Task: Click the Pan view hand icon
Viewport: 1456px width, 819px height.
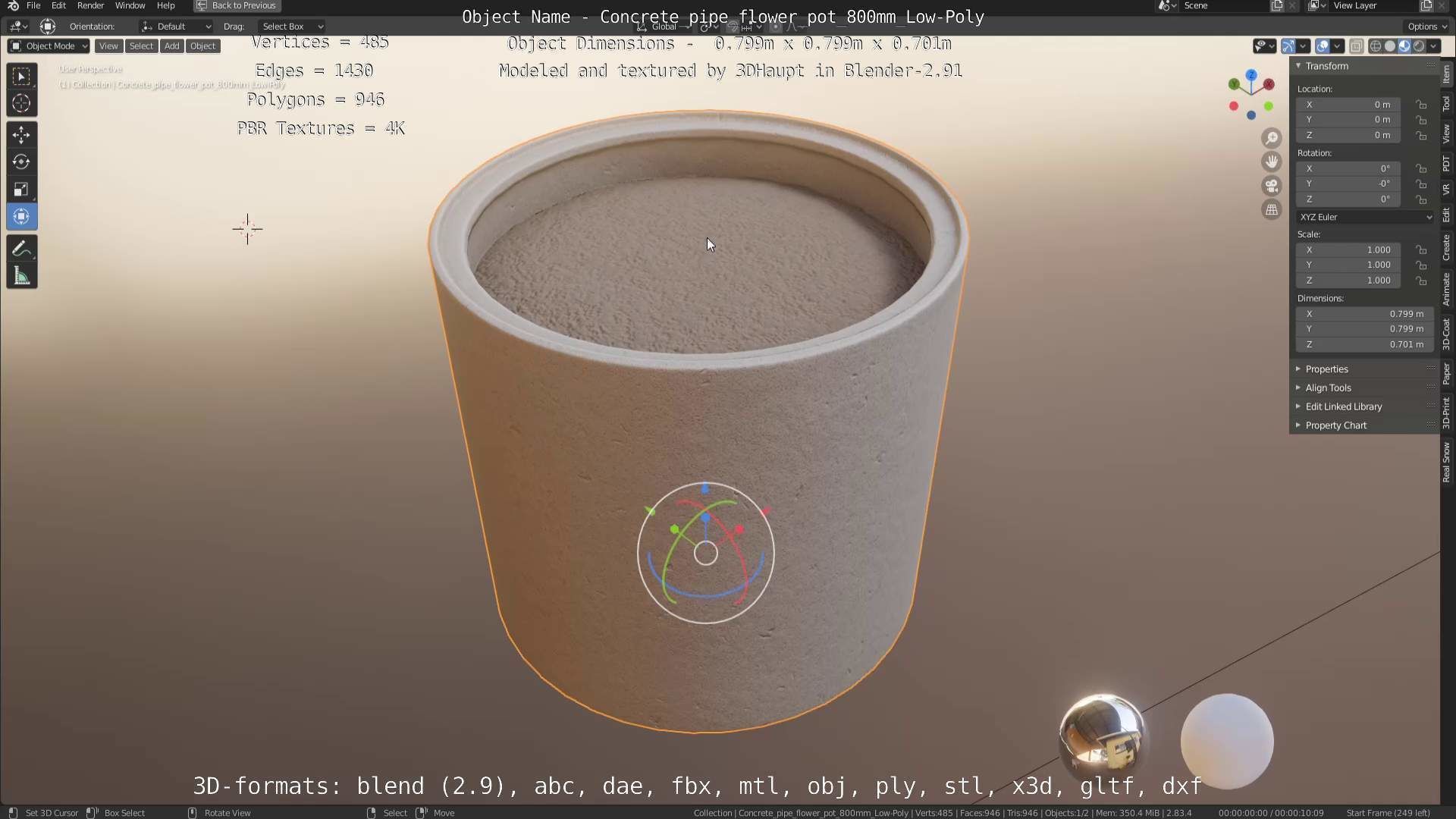Action: click(x=1272, y=162)
